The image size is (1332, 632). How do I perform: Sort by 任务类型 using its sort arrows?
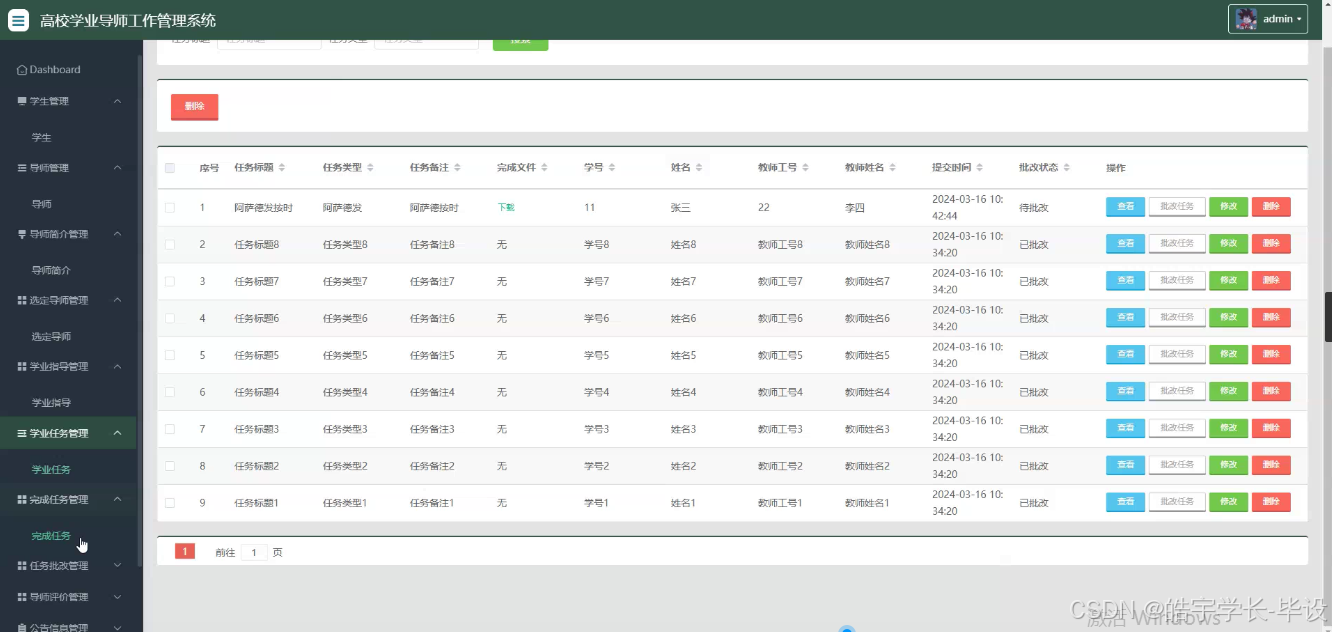[371, 167]
